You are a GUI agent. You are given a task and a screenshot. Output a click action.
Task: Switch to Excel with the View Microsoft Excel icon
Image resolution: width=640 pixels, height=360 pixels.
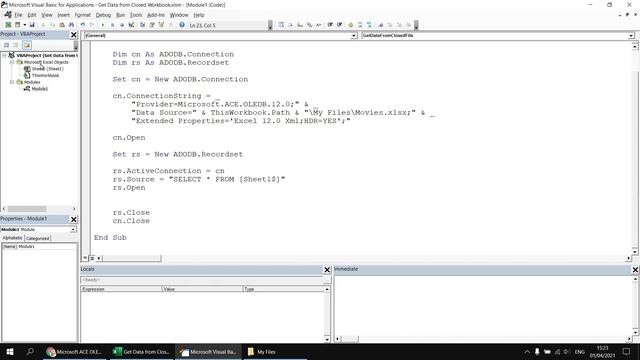point(8,25)
